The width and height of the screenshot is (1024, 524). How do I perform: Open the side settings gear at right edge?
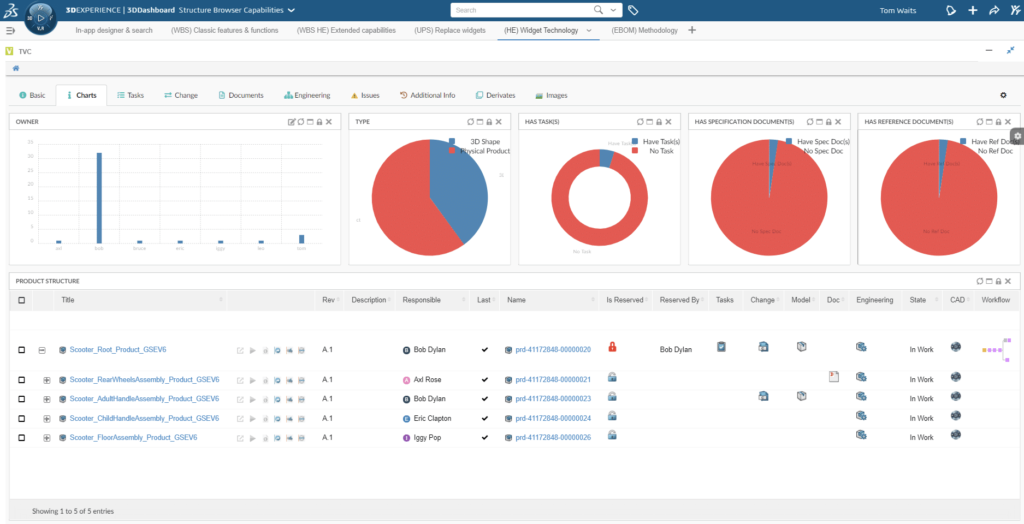coord(1017,136)
